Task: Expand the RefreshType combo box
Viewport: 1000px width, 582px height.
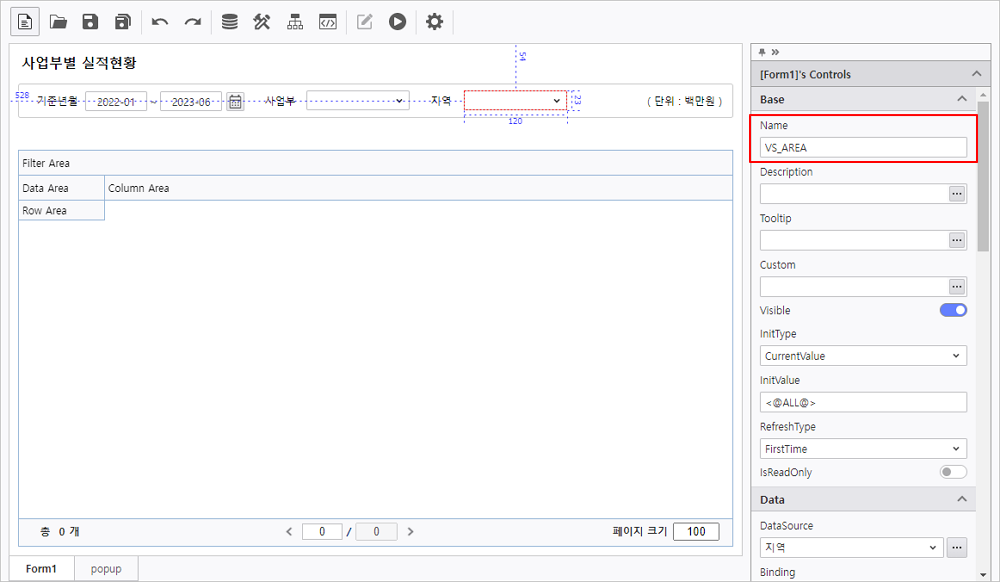Action: pyautogui.click(x=862, y=449)
